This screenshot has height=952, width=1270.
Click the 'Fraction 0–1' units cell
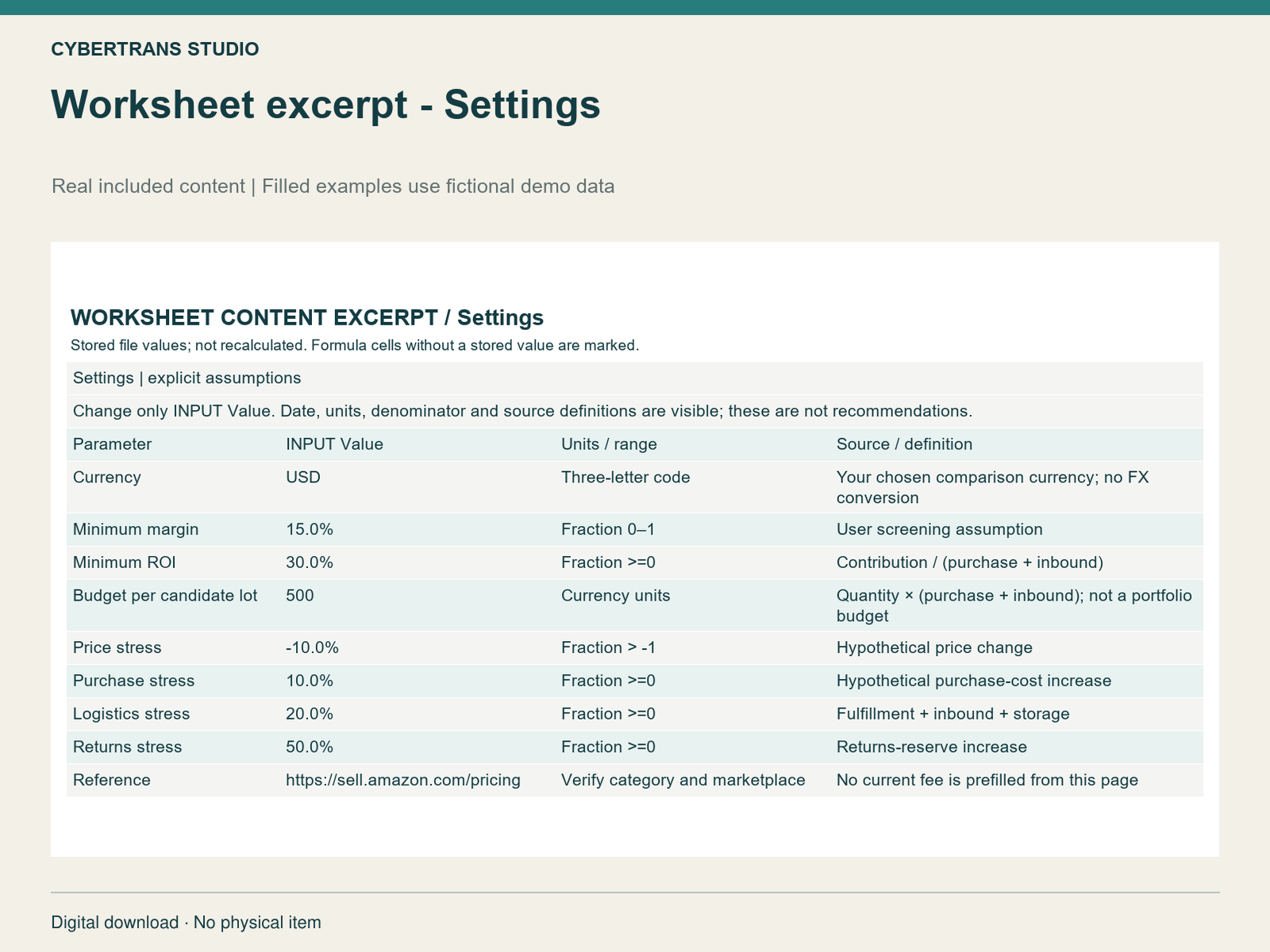tap(608, 530)
